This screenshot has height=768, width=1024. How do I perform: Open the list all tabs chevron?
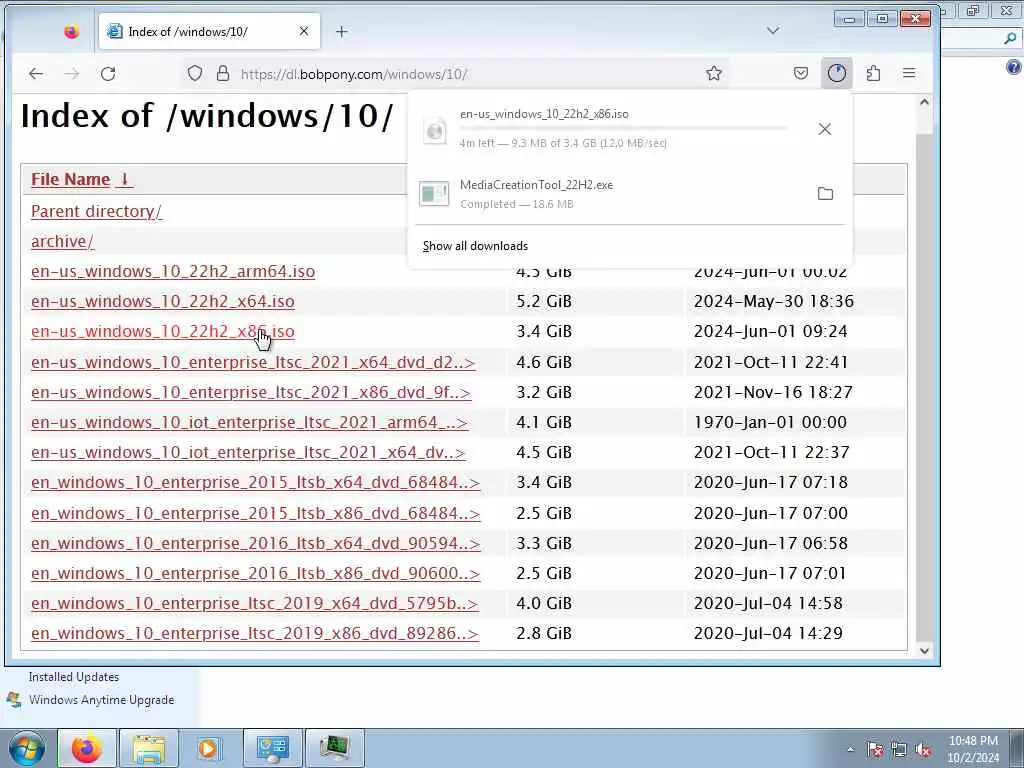click(773, 31)
